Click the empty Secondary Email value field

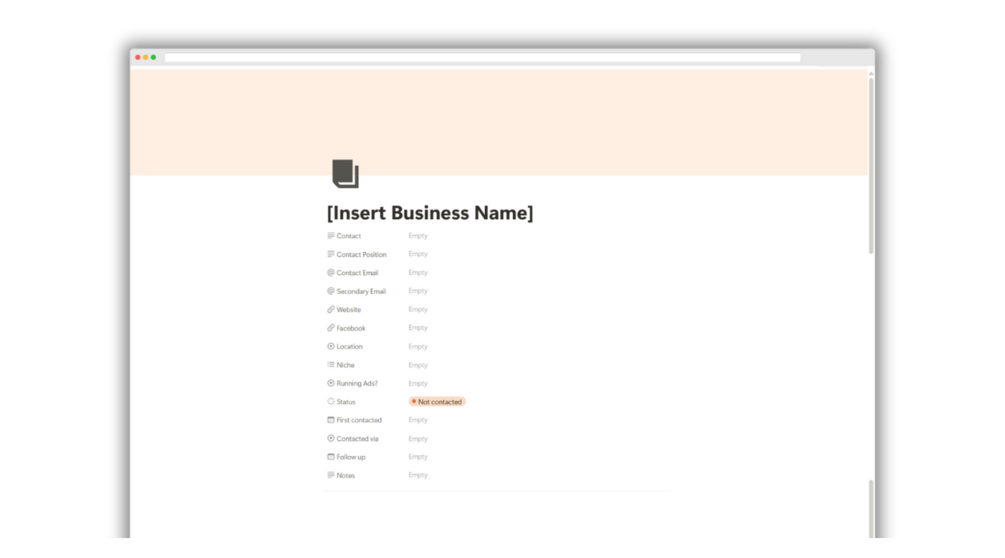click(418, 291)
